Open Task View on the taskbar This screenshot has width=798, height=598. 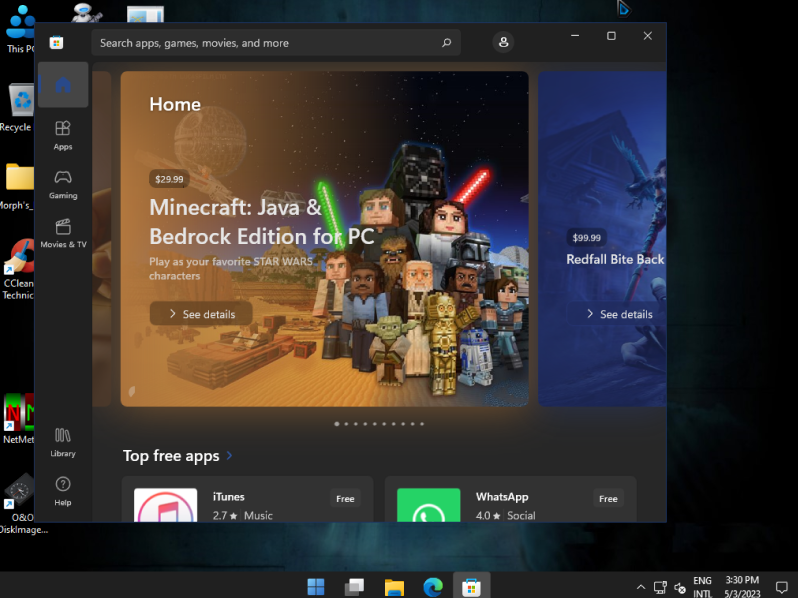tap(355, 586)
